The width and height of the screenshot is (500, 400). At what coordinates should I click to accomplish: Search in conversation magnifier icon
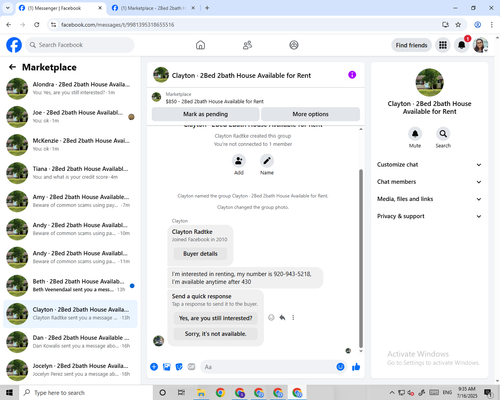click(443, 134)
